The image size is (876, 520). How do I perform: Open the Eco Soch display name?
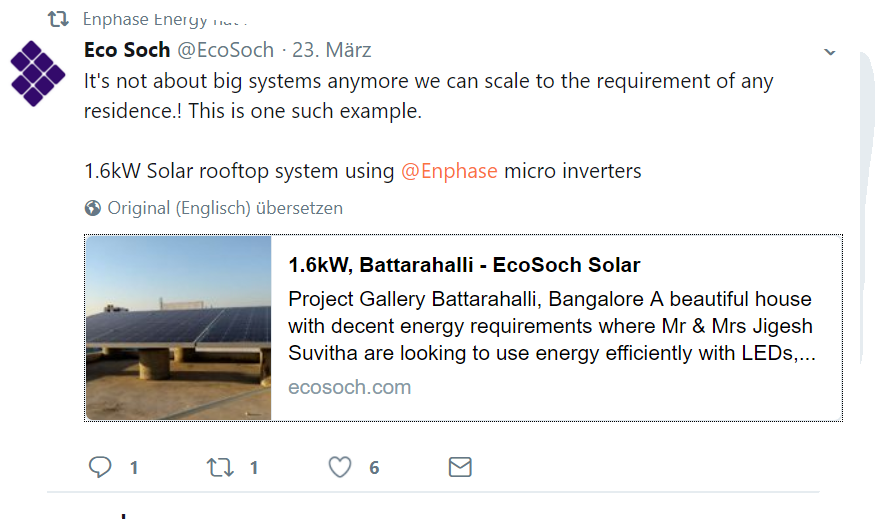coord(127,50)
